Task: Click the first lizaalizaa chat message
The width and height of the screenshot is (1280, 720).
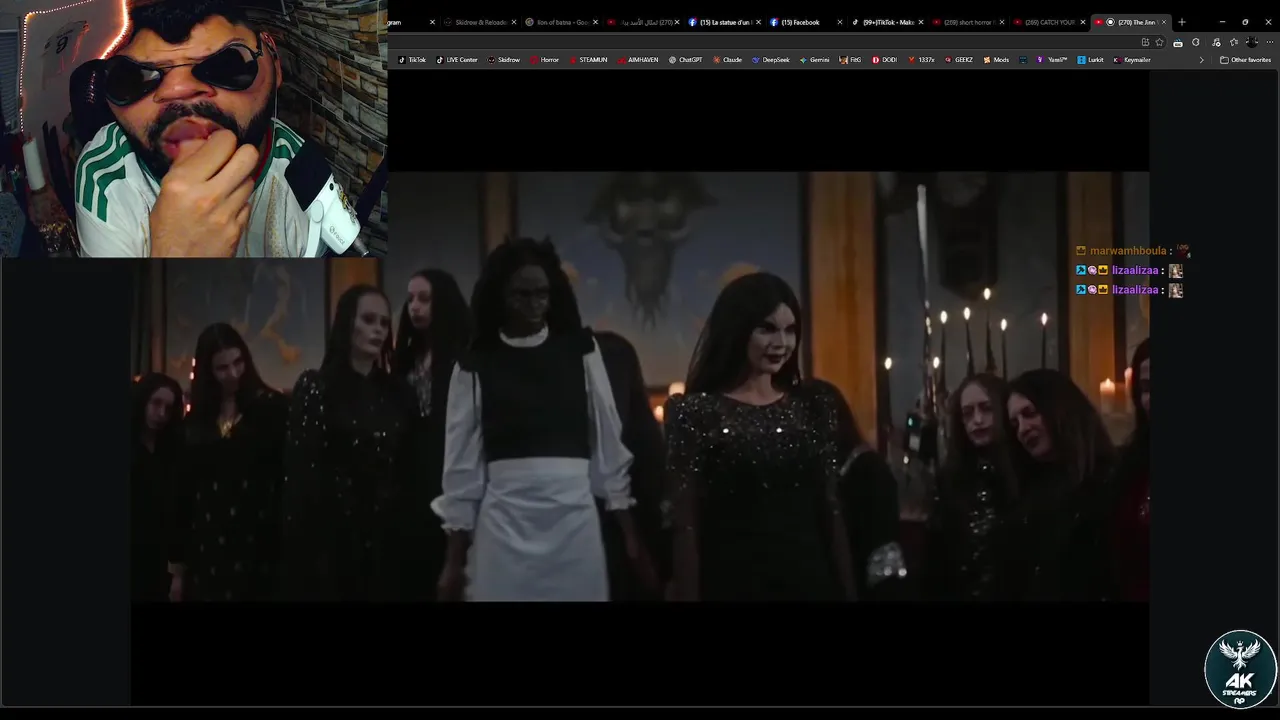Action: click(x=1130, y=271)
